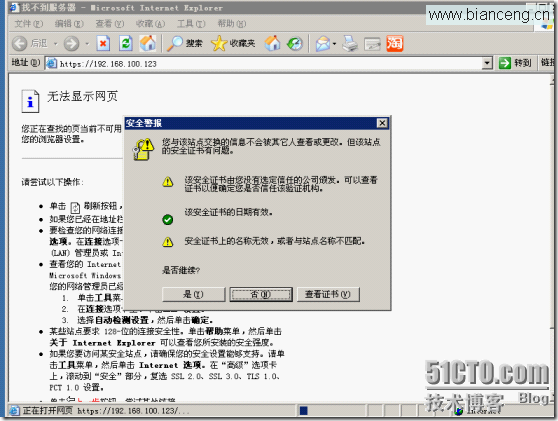Image resolution: width=558 pixels, height=421 pixels.
Task: Go to Home page icon
Action: pos(148,43)
